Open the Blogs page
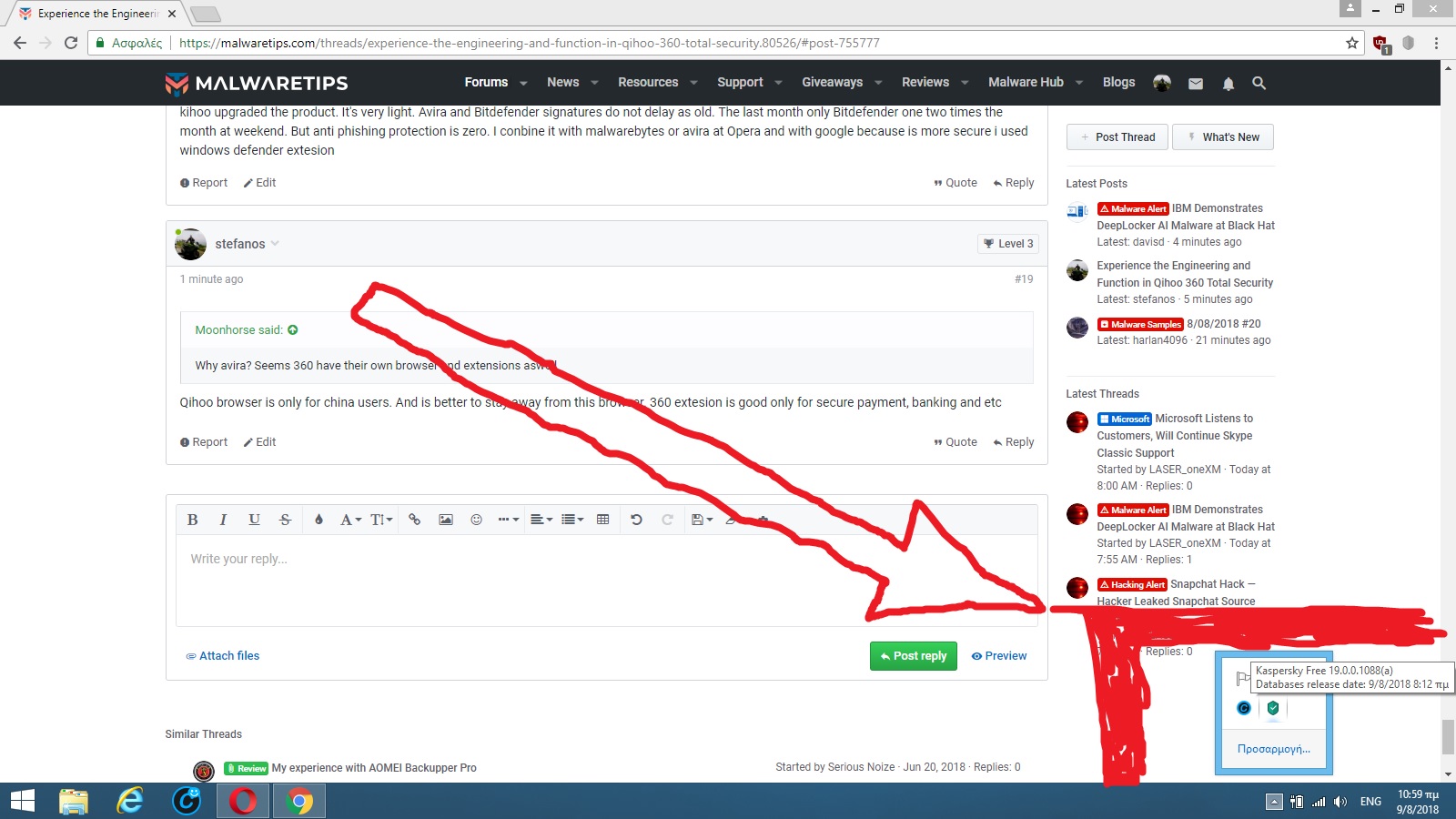Screen dimensions: 1456x819 click(x=1118, y=82)
